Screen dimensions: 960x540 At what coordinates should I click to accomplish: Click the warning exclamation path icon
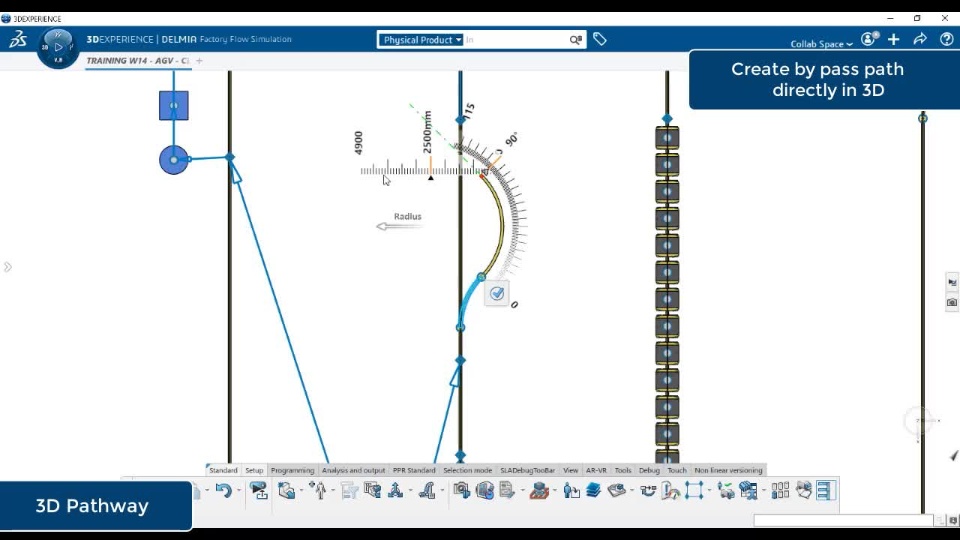(671, 490)
